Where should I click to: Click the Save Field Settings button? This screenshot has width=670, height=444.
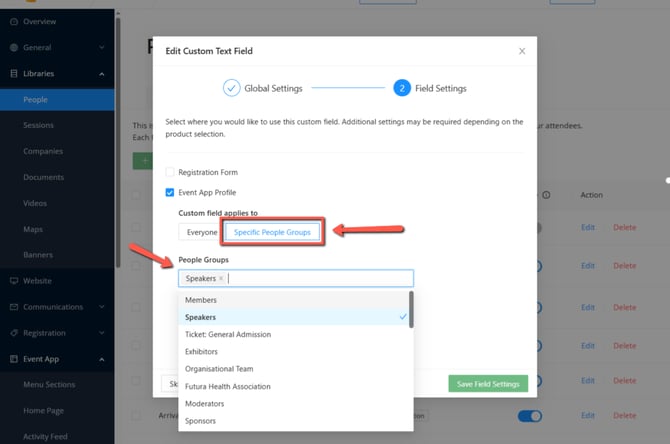coord(488,384)
